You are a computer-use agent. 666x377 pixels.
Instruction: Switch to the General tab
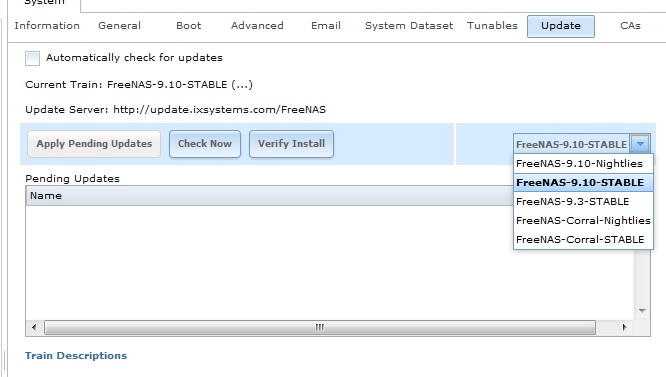point(119,26)
